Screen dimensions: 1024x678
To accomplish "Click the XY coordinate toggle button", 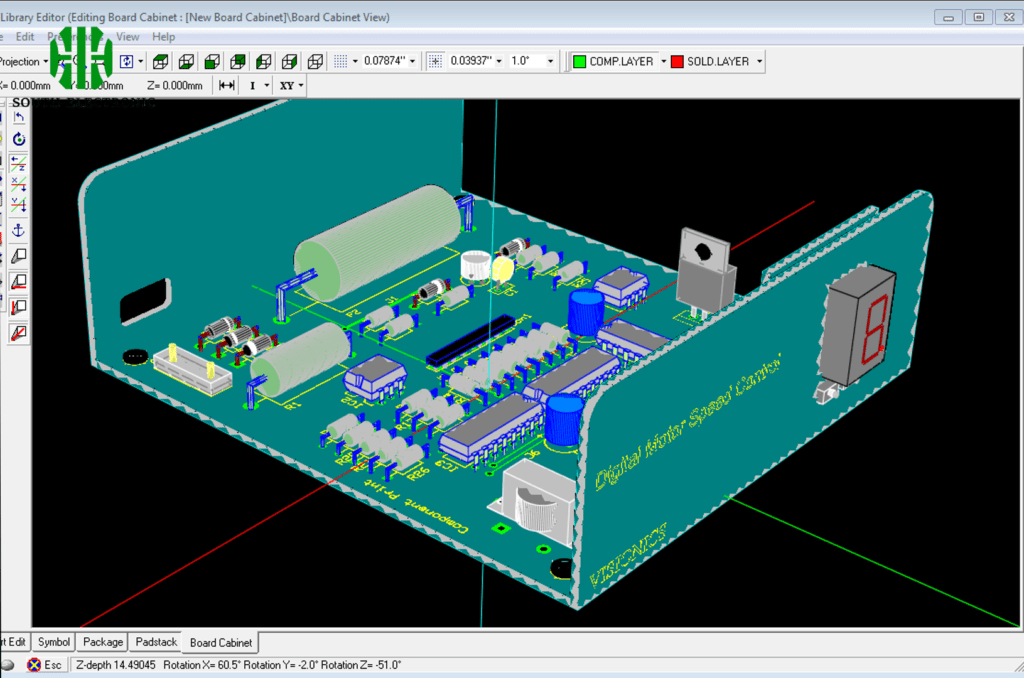I will [289, 85].
